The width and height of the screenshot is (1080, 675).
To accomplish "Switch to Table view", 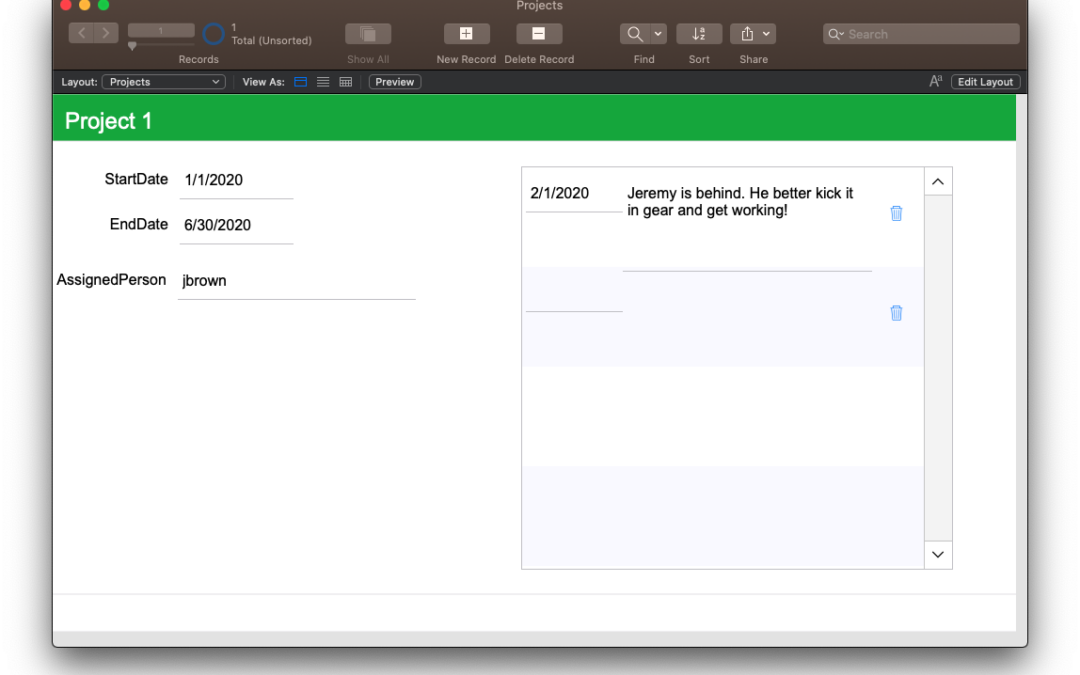I will tap(346, 82).
